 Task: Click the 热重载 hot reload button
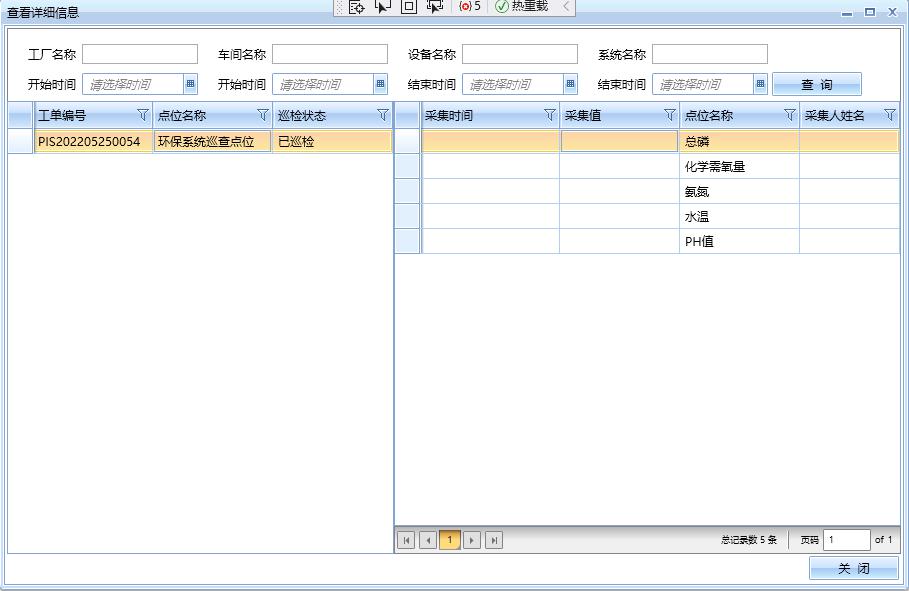522,6
